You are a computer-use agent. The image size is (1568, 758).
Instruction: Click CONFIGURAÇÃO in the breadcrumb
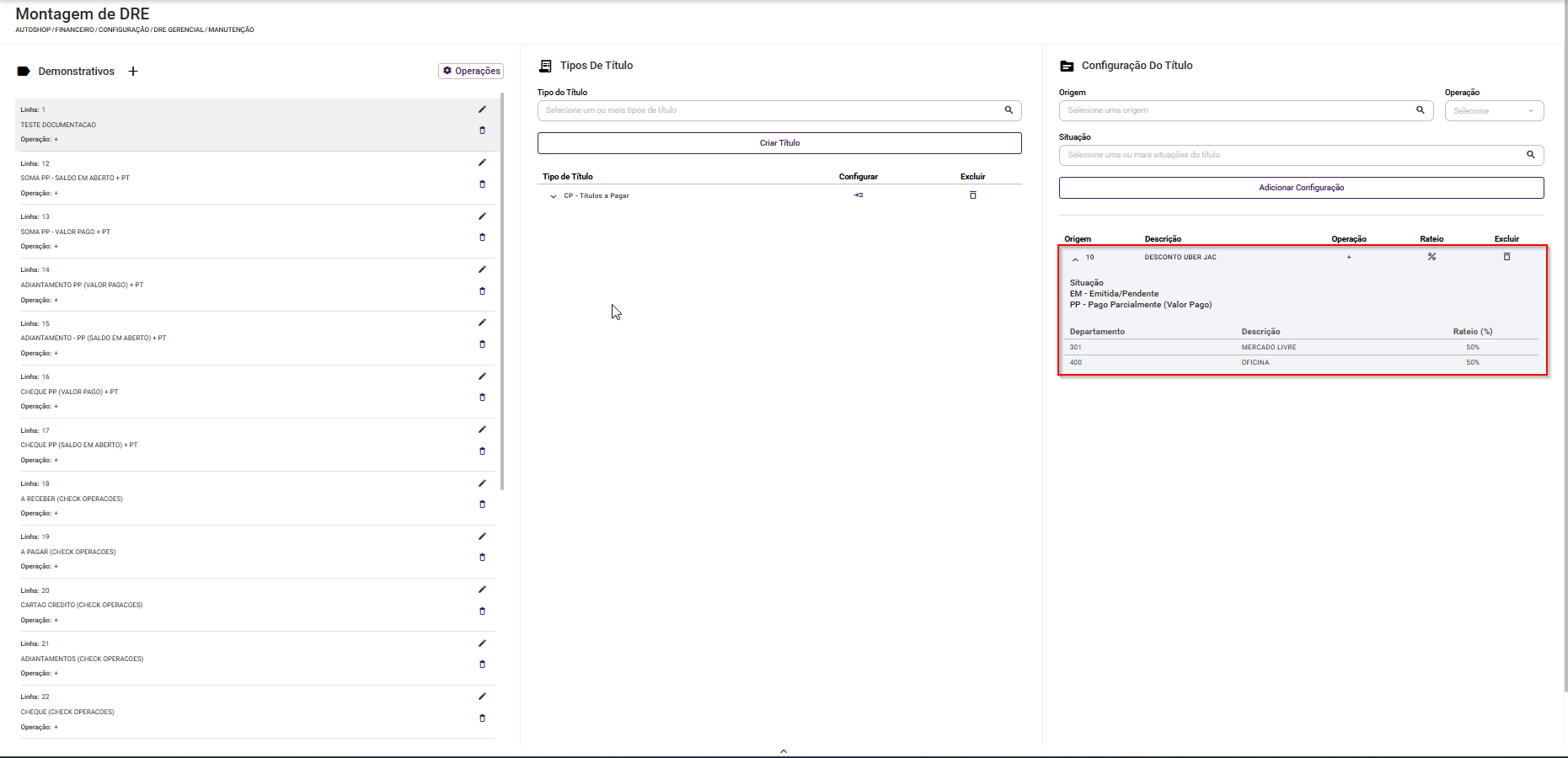tap(124, 30)
